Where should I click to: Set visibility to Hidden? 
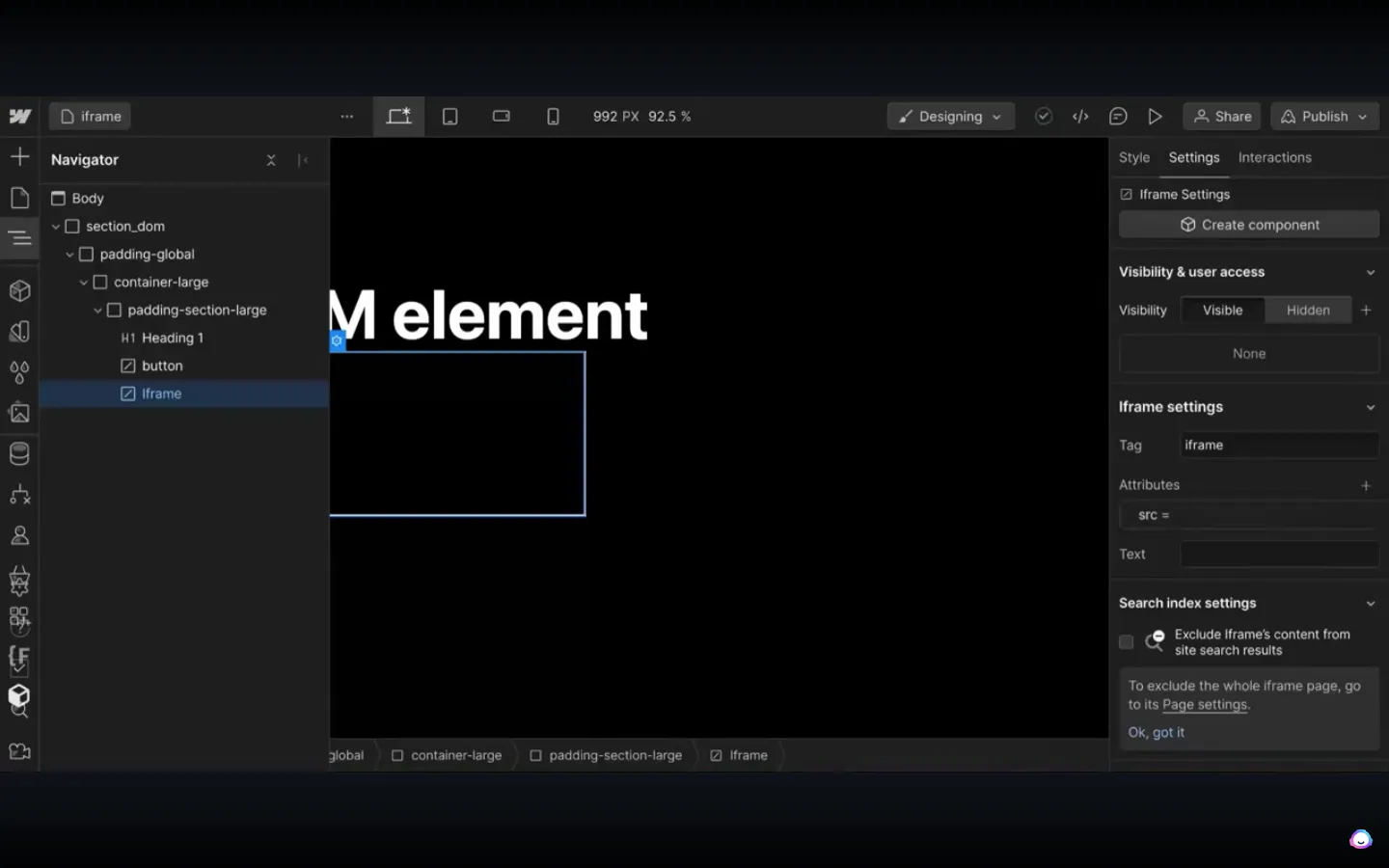pos(1308,311)
